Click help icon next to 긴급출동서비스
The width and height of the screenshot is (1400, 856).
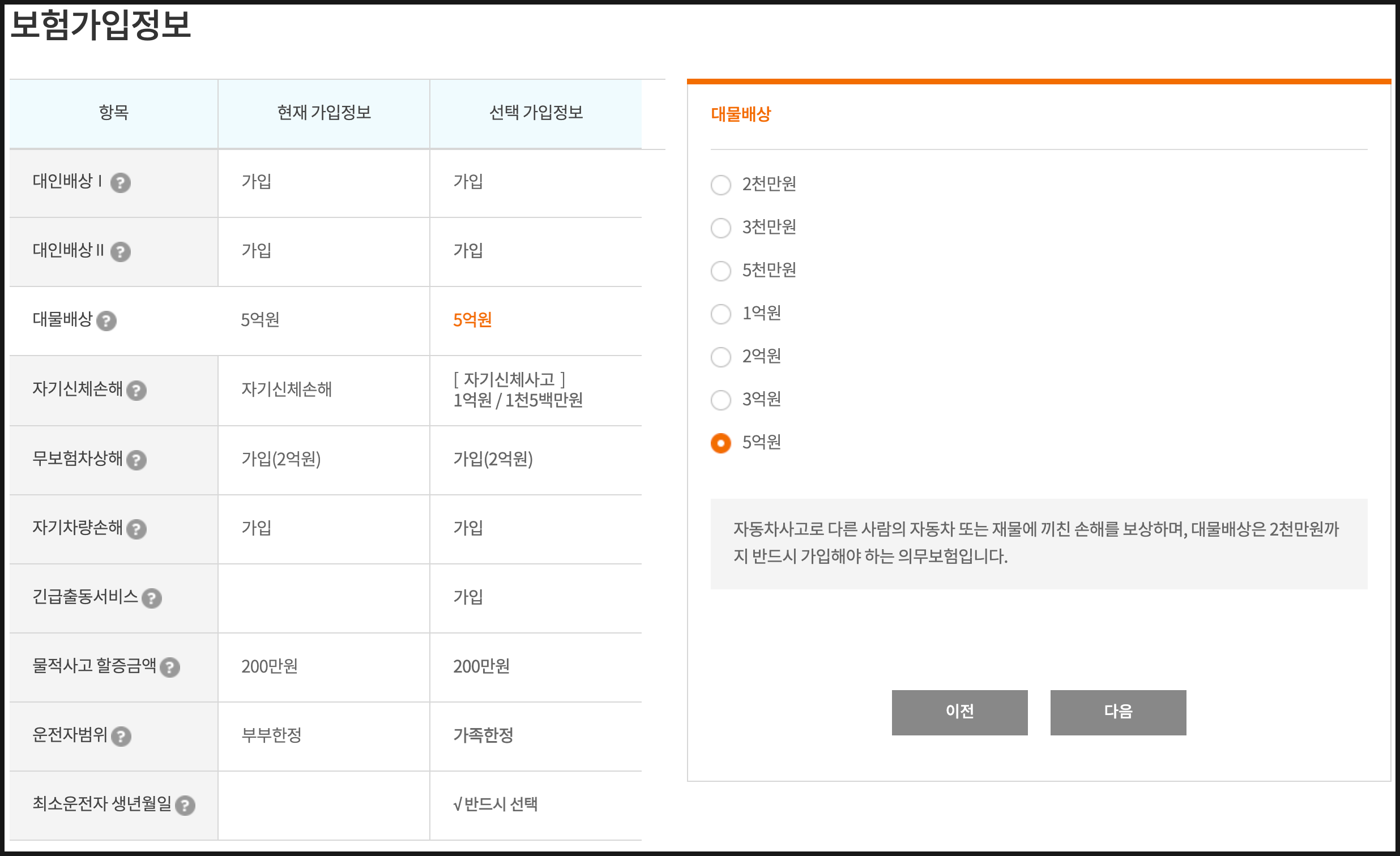tap(152, 598)
